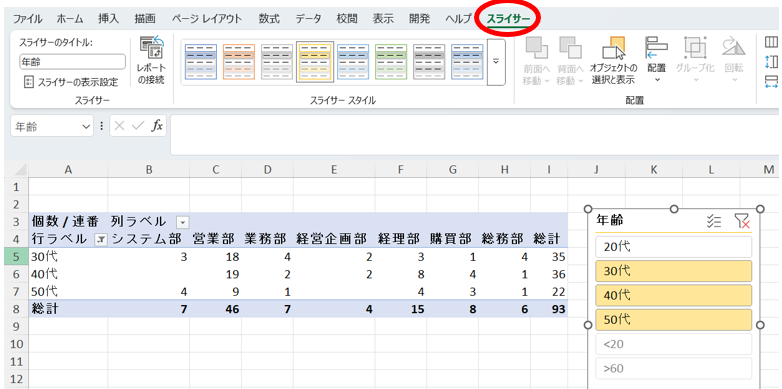782x389 pixels.
Task: Select row 5 header
Action: (x=15, y=257)
